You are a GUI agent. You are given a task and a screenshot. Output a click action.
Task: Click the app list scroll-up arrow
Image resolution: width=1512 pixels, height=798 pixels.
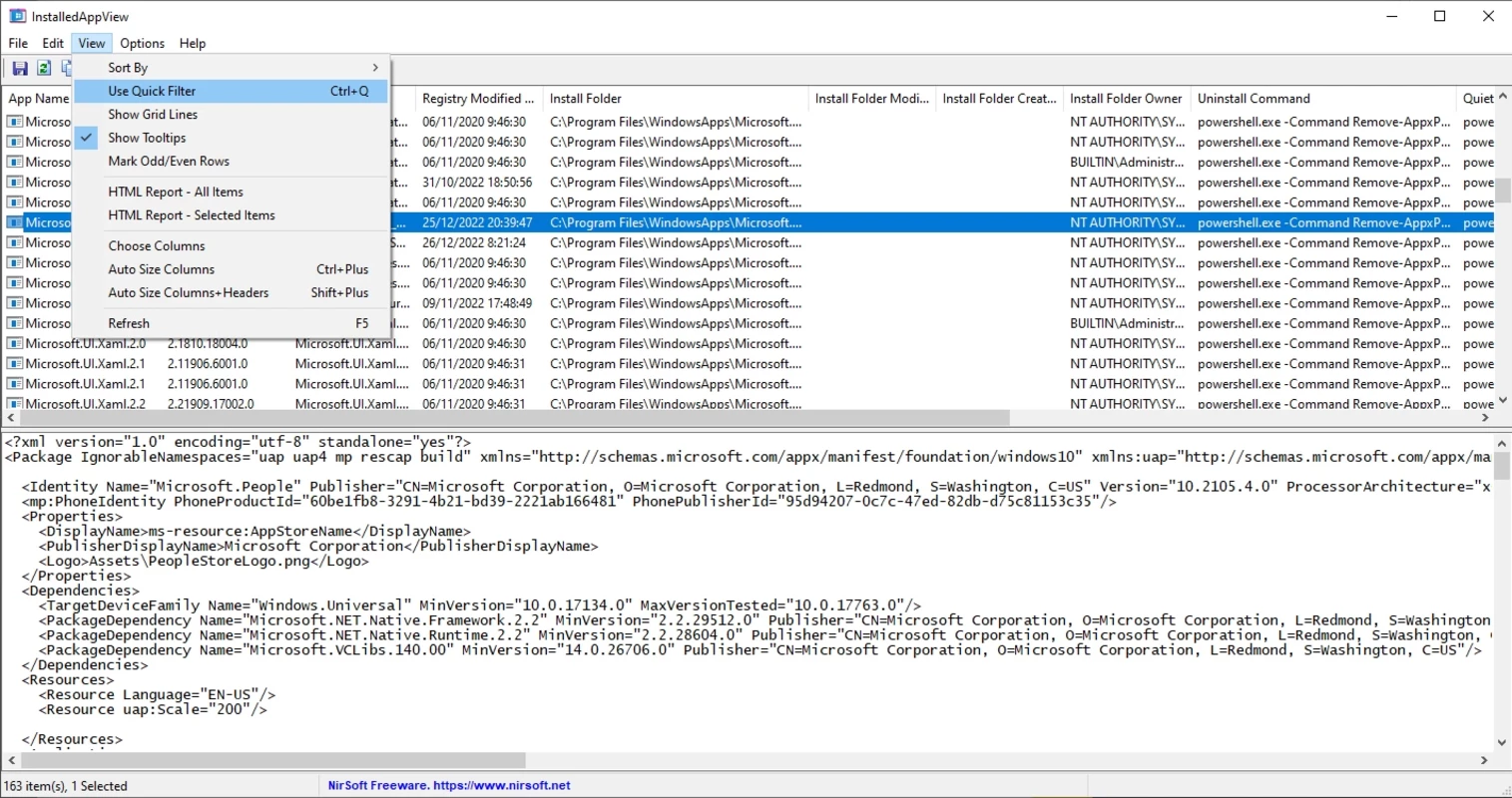[1503, 98]
